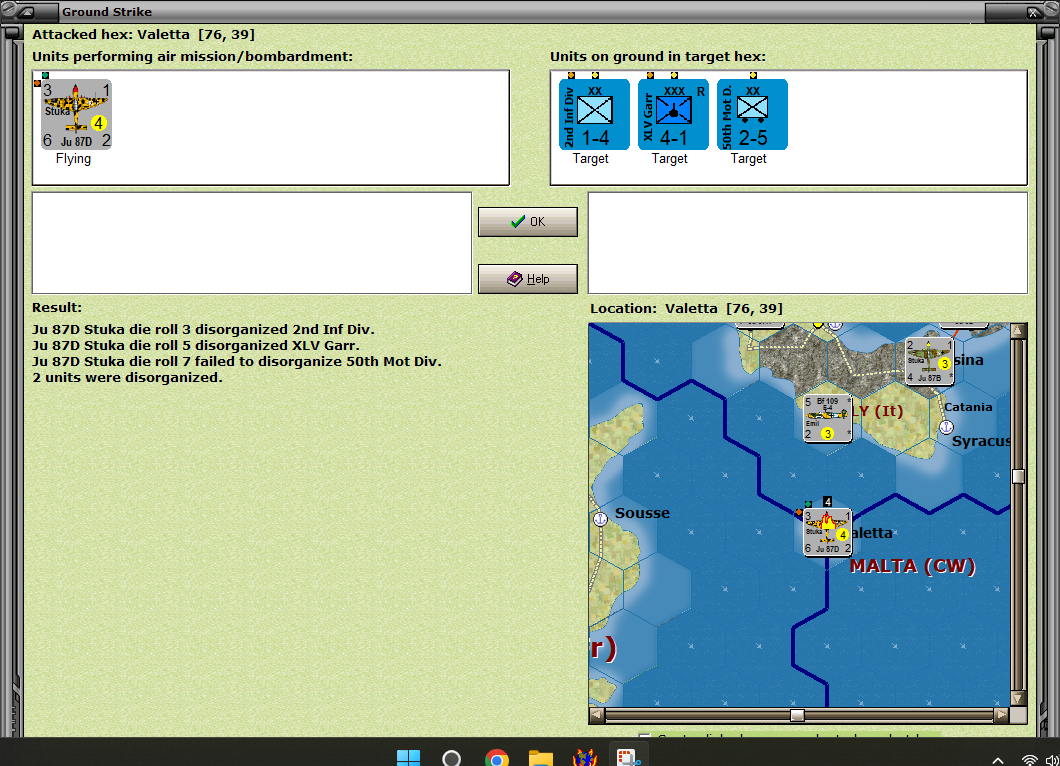Click the empty right result list box
The height and width of the screenshot is (766, 1060).
(808, 243)
